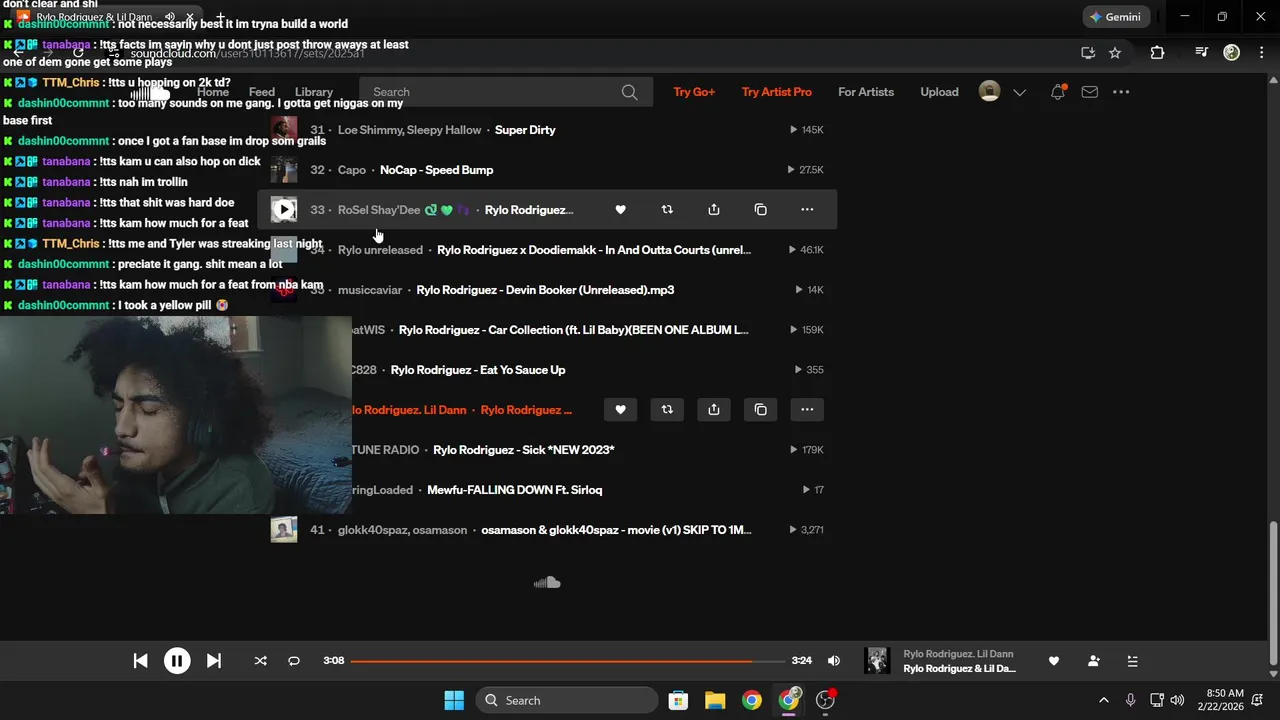
Task: Click the SoundCloud search field
Action: coord(505,92)
